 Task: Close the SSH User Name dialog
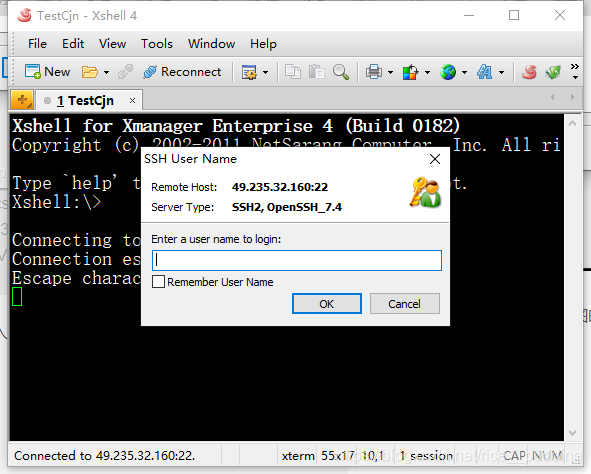click(x=435, y=159)
